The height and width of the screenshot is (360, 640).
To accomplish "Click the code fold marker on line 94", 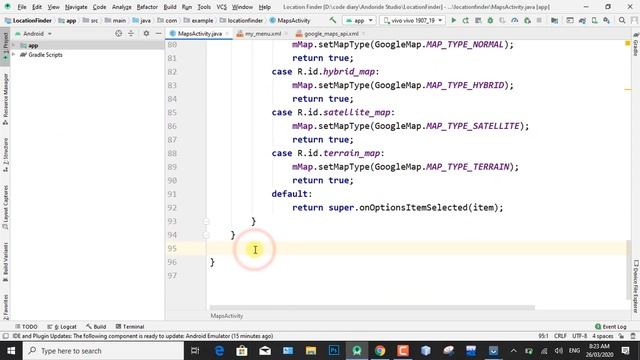I will (x=206, y=235).
